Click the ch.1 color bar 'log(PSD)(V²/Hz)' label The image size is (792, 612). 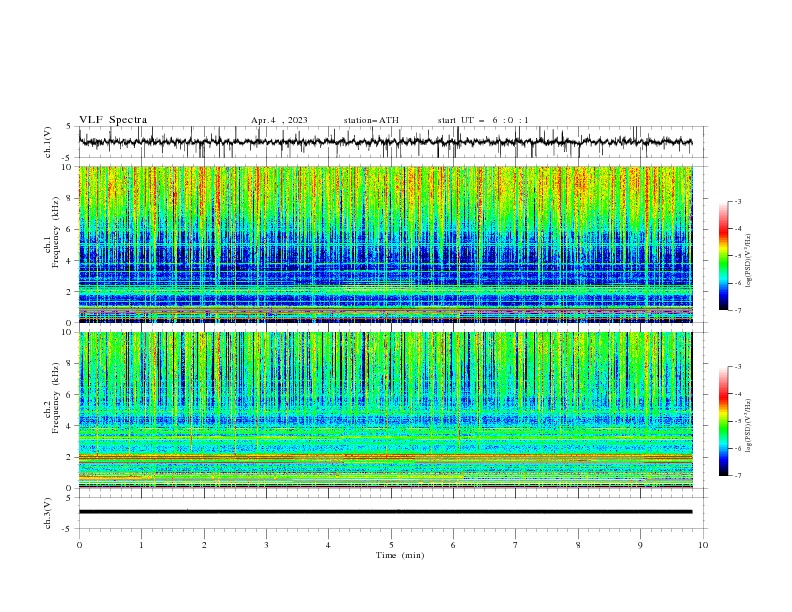(x=748, y=261)
